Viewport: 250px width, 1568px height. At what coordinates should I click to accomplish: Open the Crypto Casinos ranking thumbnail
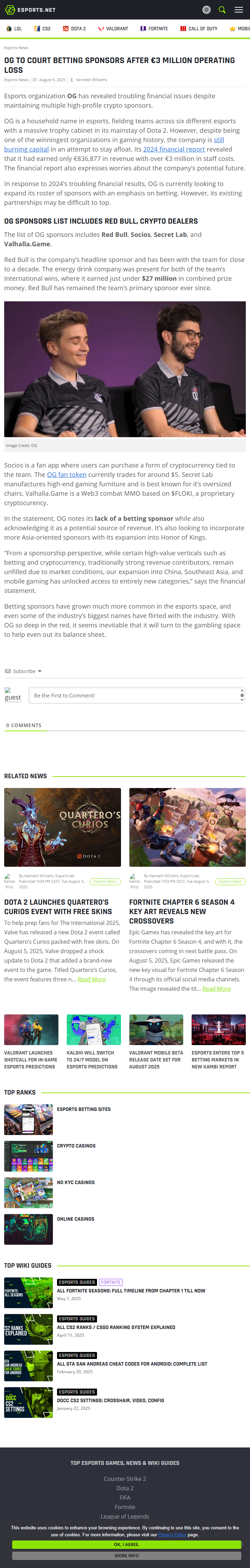tap(29, 1156)
